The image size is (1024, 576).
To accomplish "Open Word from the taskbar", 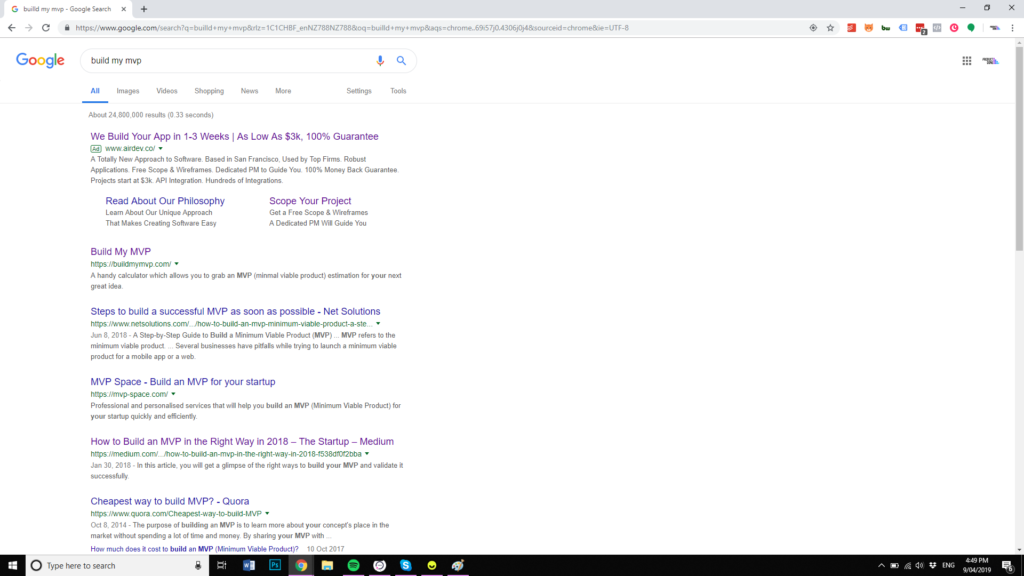I will pyautogui.click(x=249, y=566).
